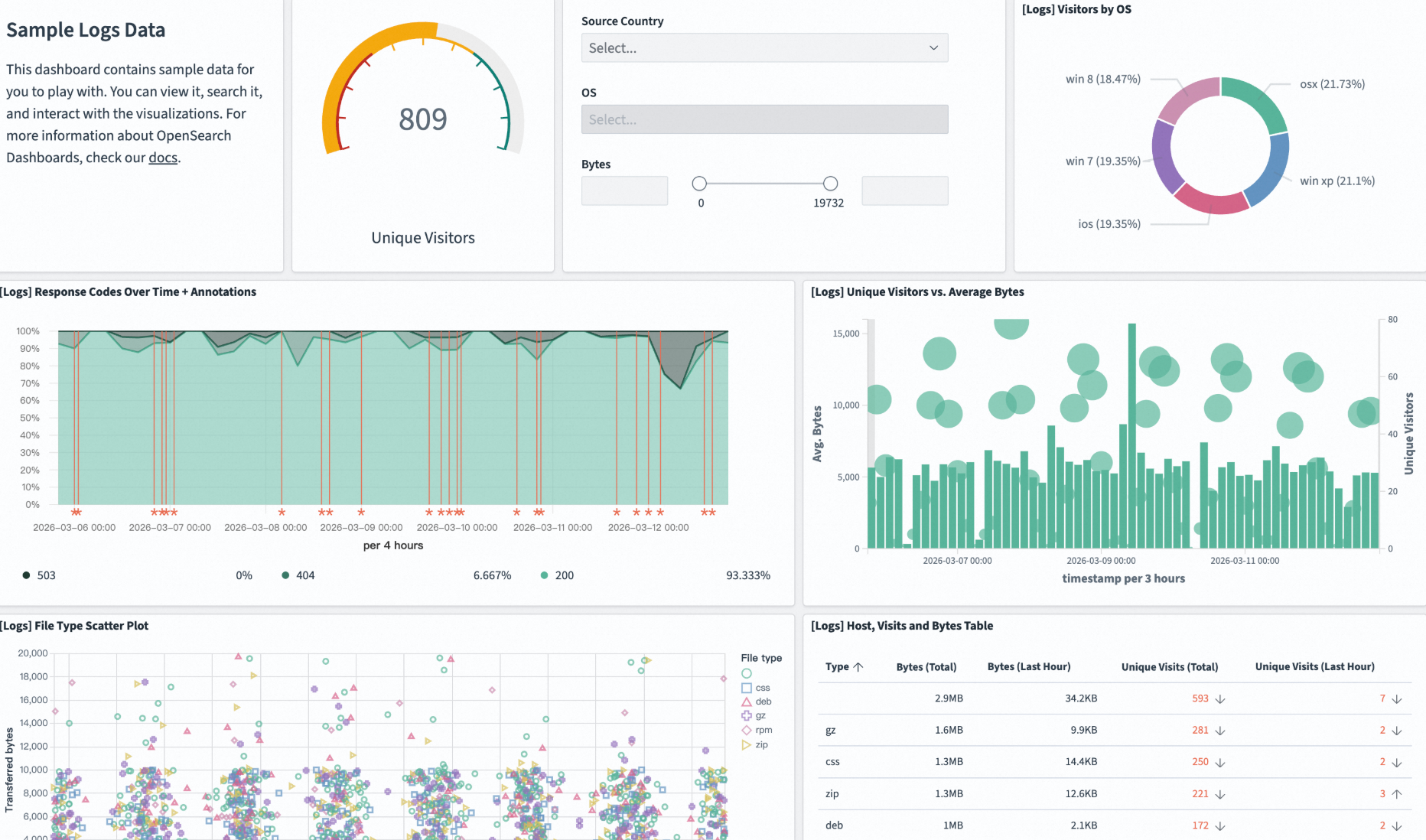Sort the table by Bytes (Last Hour)

[1029, 667]
